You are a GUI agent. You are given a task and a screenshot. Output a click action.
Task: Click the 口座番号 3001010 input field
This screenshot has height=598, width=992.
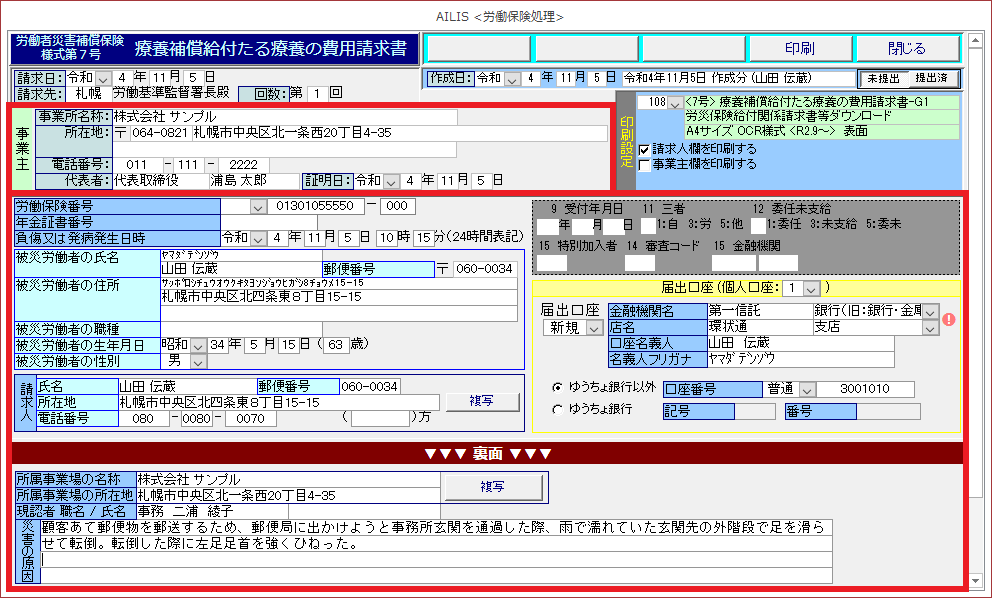[x=866, y=389]
